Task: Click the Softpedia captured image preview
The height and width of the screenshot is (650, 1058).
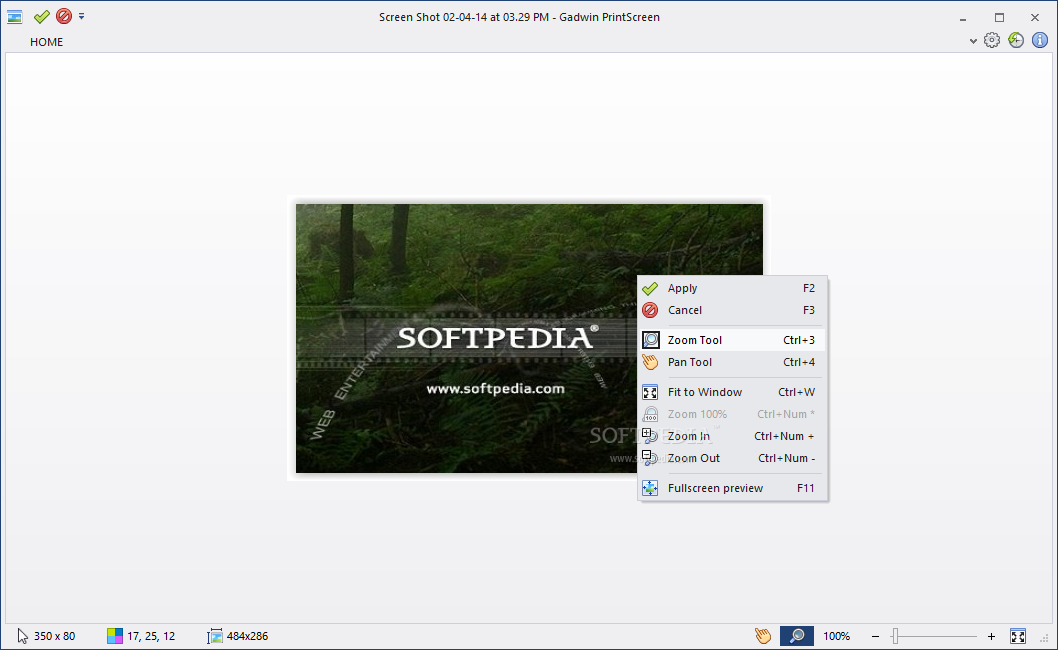Action: pyautogui.click(x=530, y=338)
